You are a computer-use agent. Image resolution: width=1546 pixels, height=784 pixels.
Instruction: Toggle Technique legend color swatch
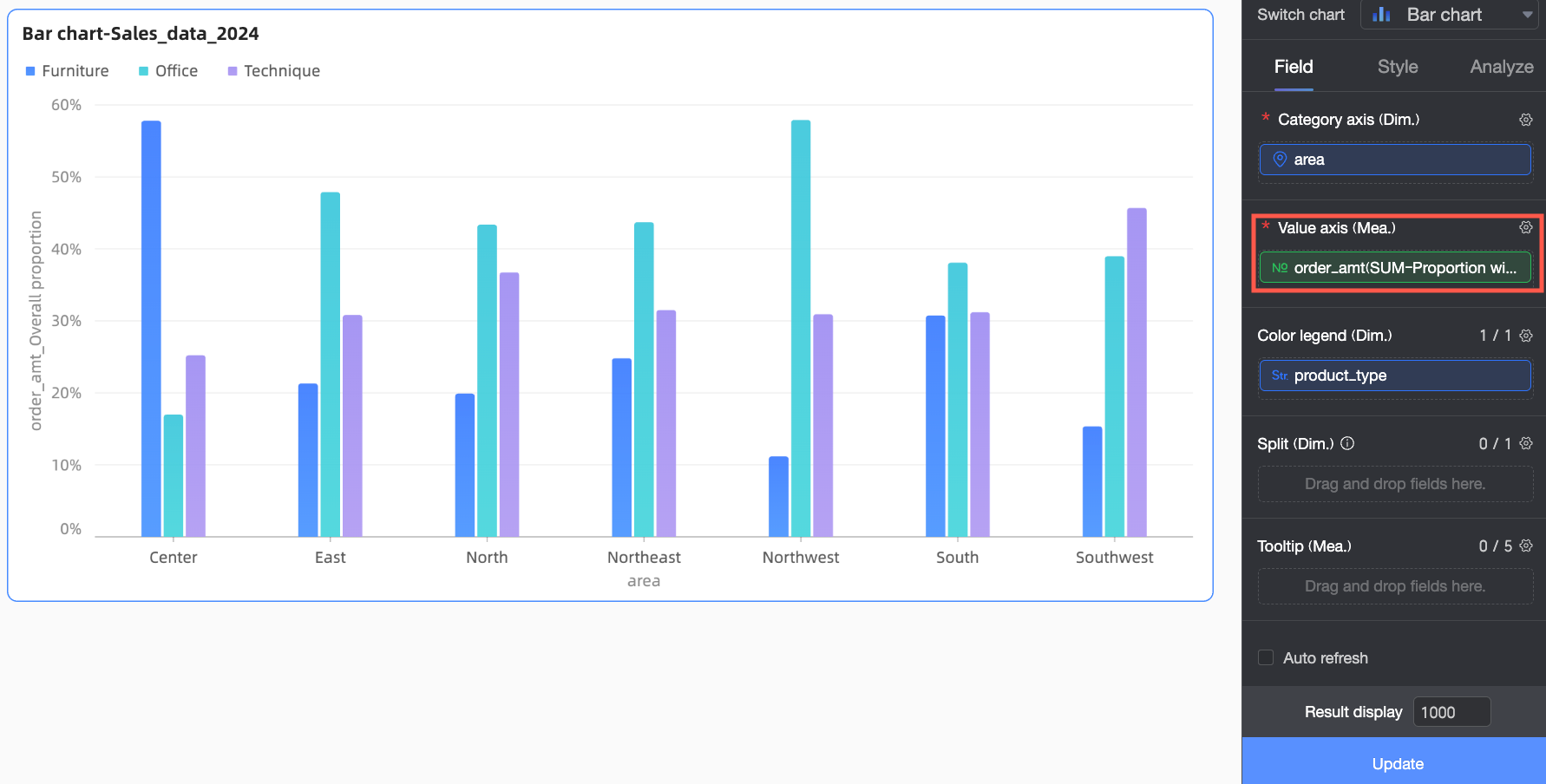click(x=233, y=71)
